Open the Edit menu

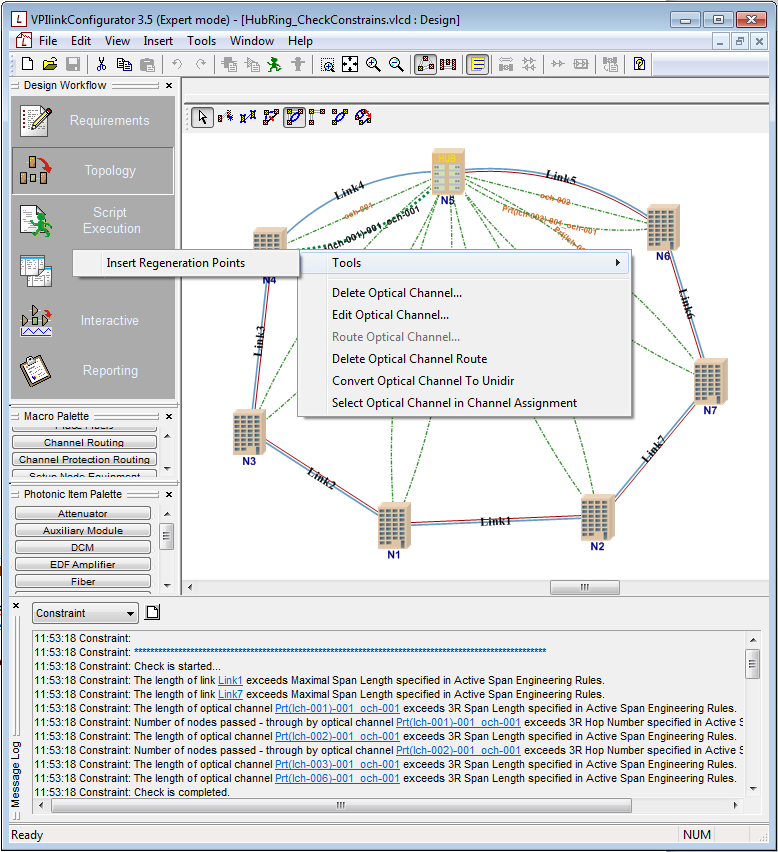point(81,41)
